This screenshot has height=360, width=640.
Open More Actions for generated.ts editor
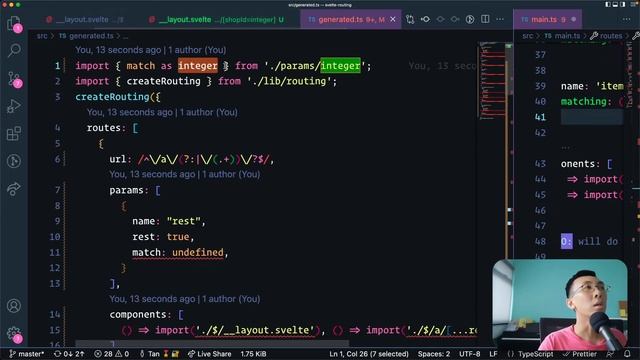pos(500,19)
